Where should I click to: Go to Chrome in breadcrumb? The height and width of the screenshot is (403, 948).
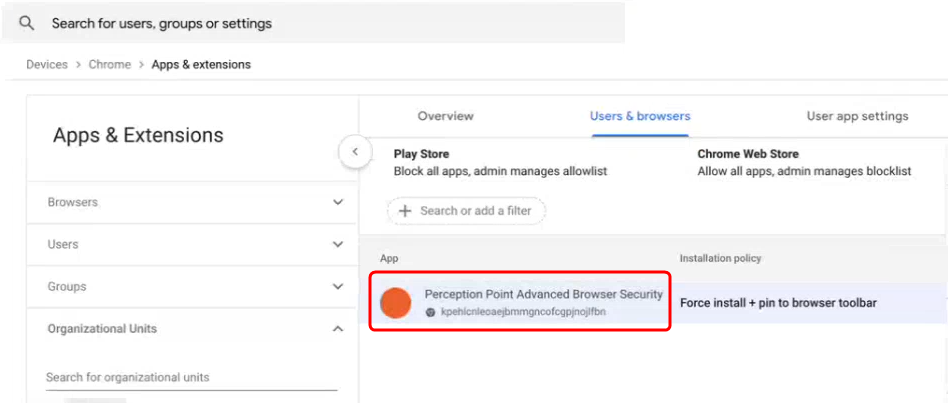pyautogui.click(x=109, y=65)
